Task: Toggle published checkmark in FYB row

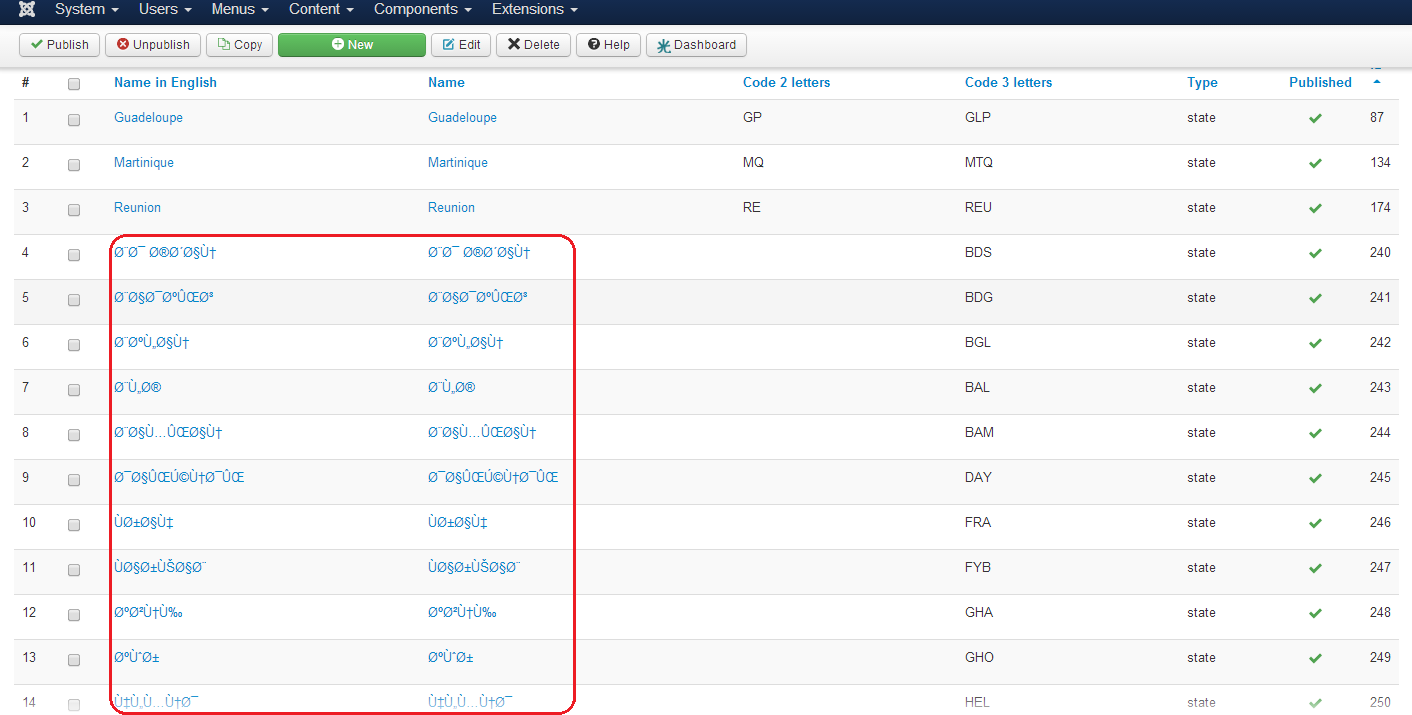Action: pyautogui.click(x=1315, y=568)
